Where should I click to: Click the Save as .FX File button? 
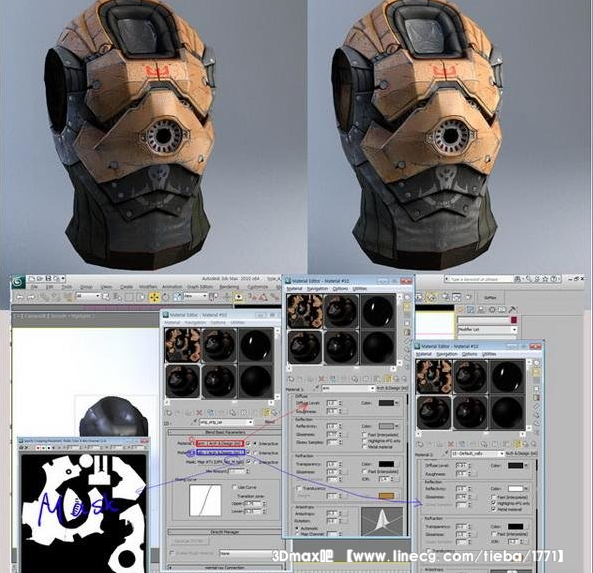189,541
